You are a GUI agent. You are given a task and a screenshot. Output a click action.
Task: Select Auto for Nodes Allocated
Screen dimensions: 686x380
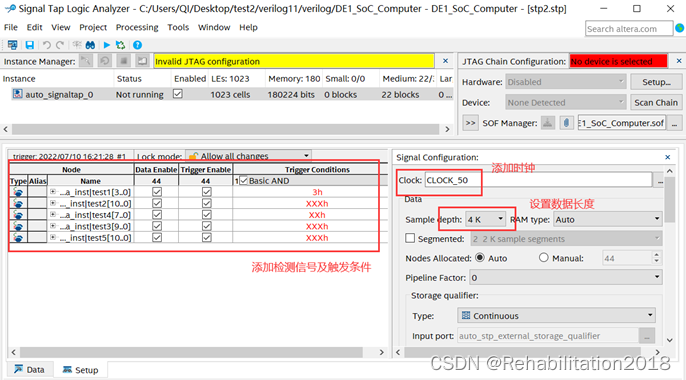[x=480, y=258]
